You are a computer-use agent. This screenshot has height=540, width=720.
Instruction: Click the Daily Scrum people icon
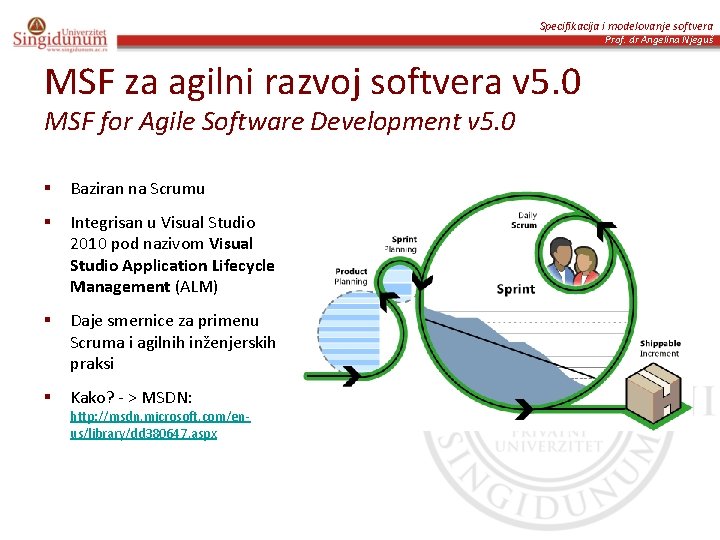574,261
